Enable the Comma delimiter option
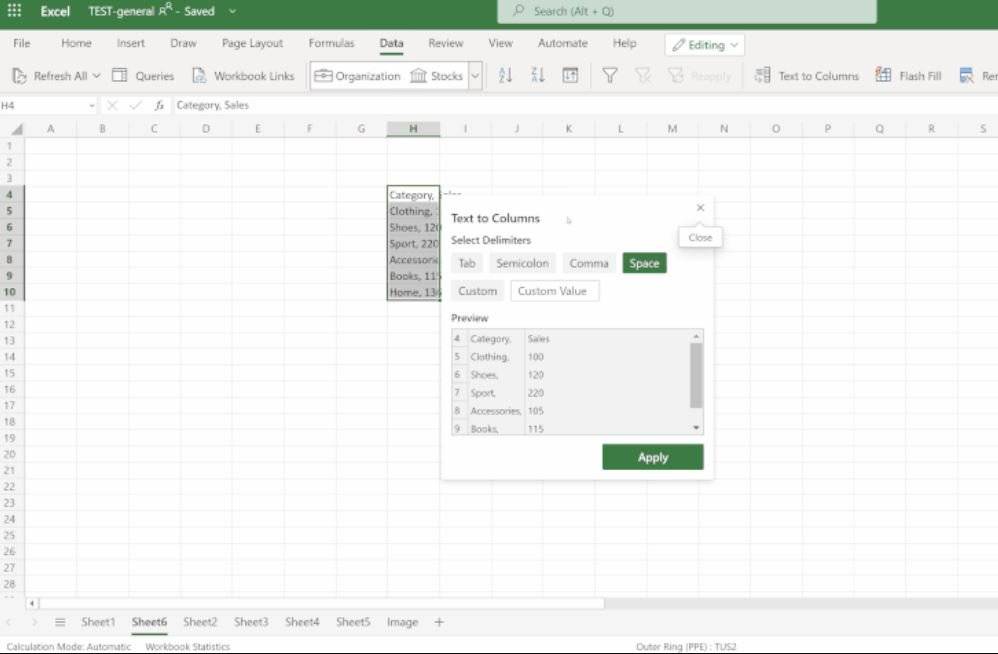Image resolution: width=998 pixels, height=654 pixels. coord(588,263)
